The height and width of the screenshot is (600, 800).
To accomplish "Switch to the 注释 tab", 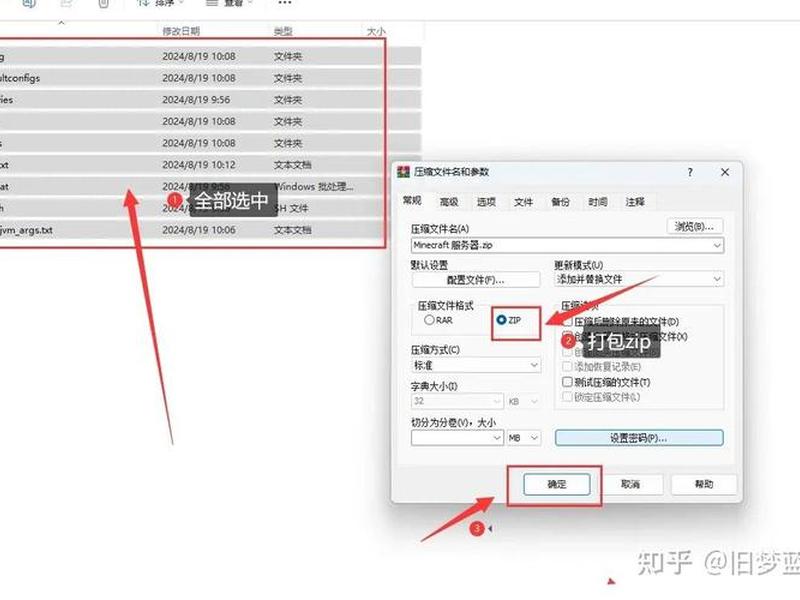I will pos(635,202).
